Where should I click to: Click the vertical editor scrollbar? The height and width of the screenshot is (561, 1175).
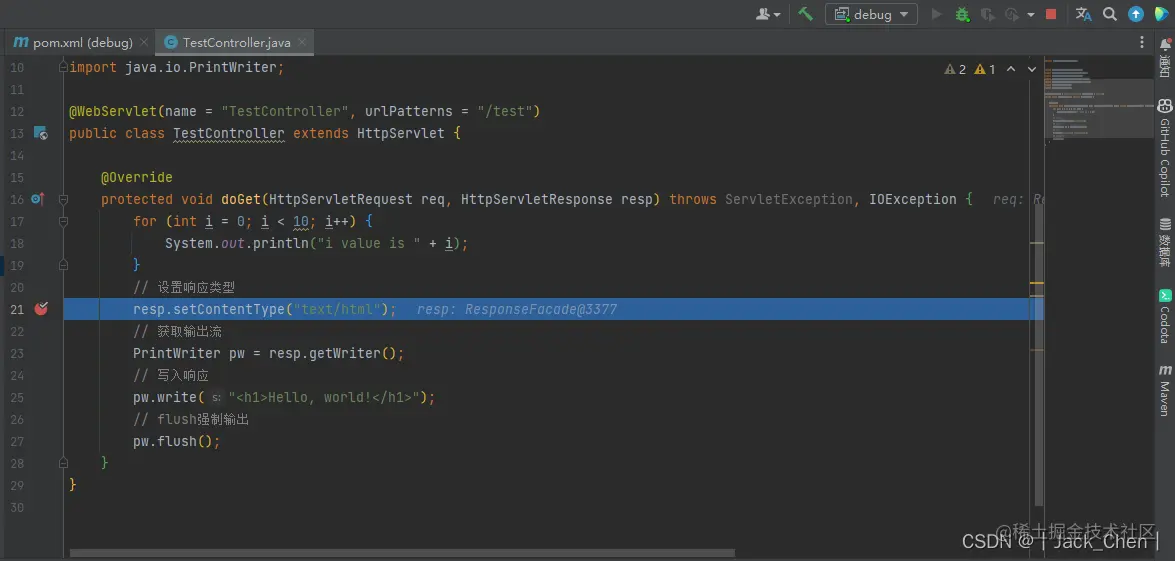coord(1039,356)
